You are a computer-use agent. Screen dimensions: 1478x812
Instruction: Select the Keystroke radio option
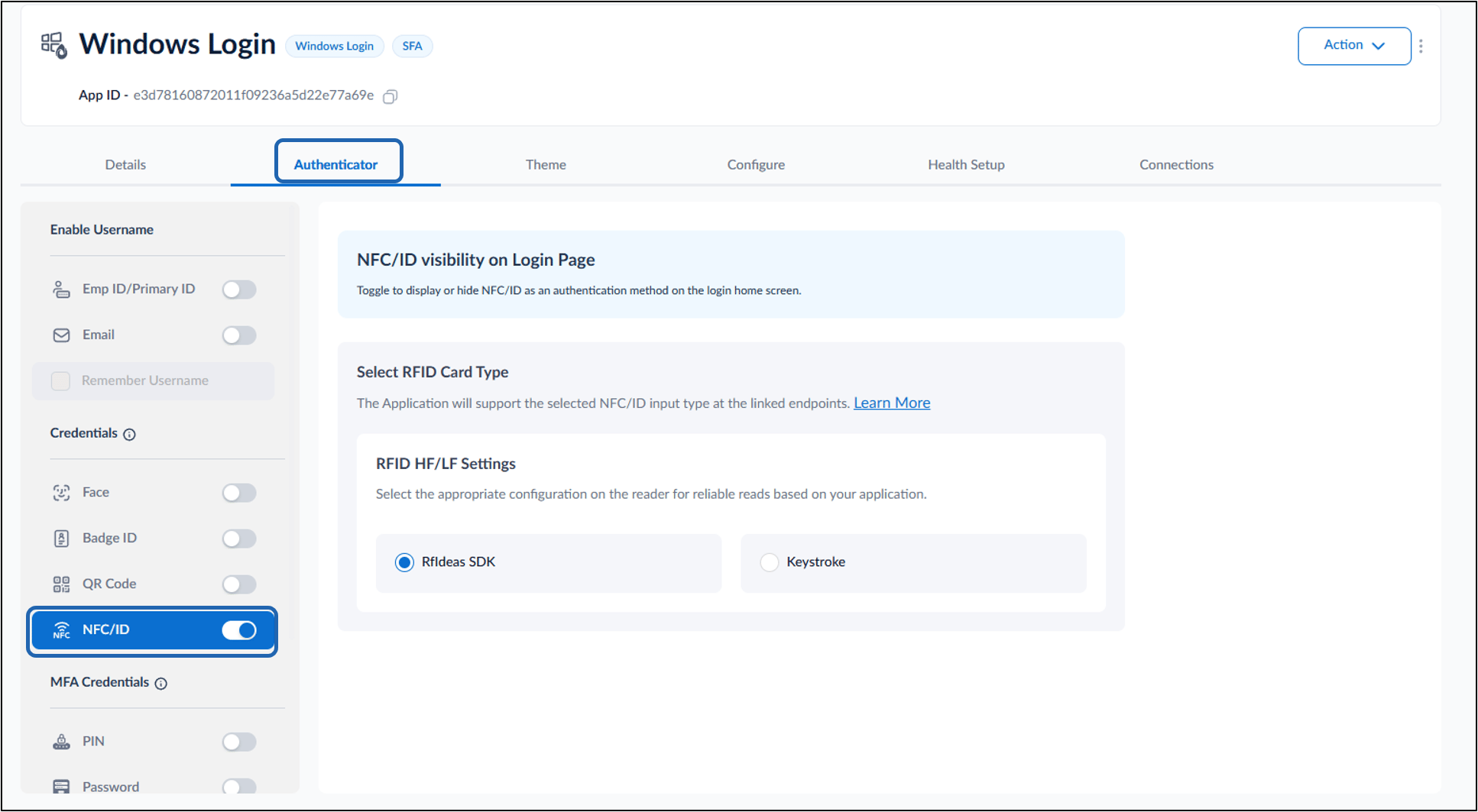pos(770,562)
